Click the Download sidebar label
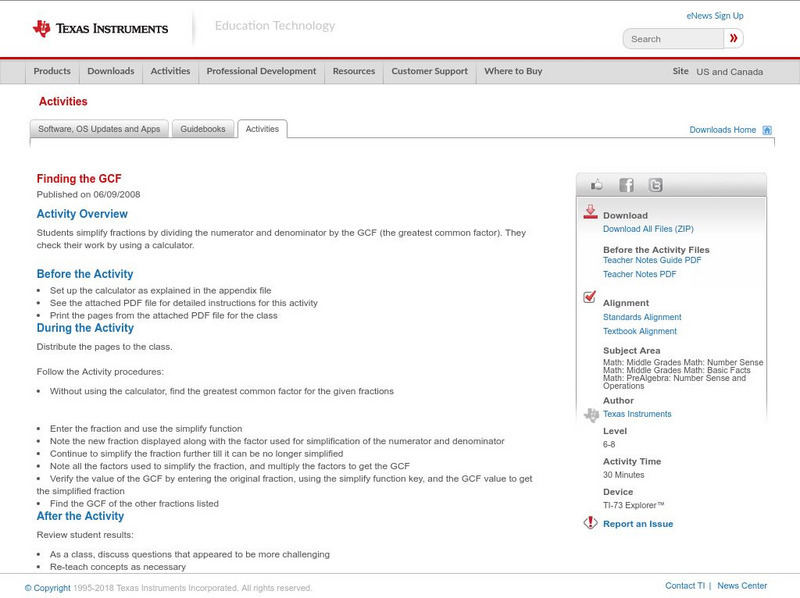Viewport: 800px width, 598px height. 626,216
